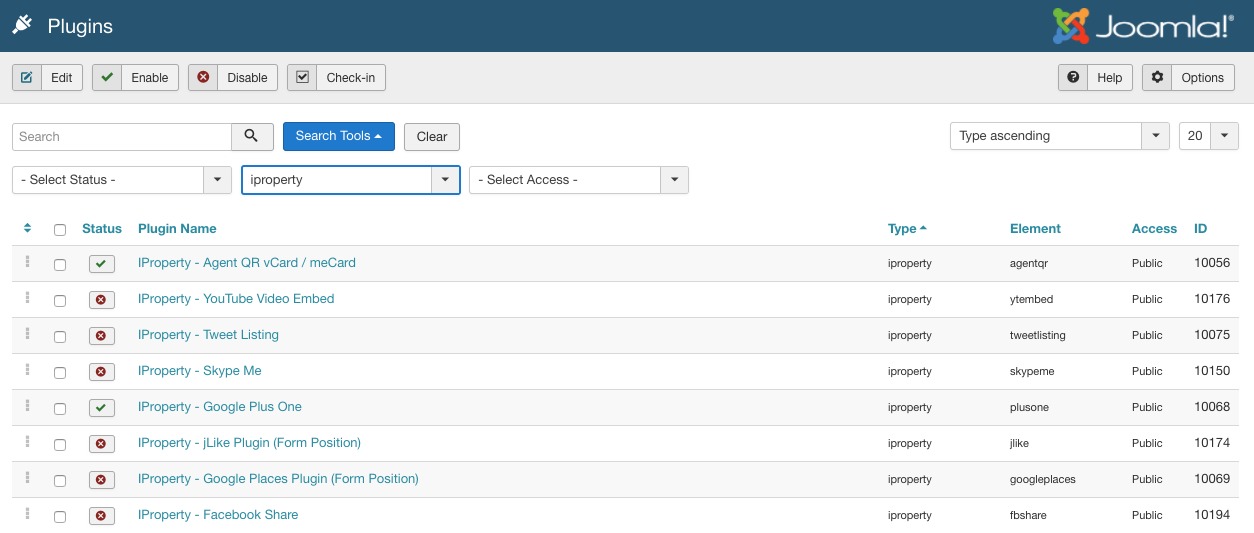The image size is (1254, 533).
Task: Click the magnifier search button
Action: point(252,136)
